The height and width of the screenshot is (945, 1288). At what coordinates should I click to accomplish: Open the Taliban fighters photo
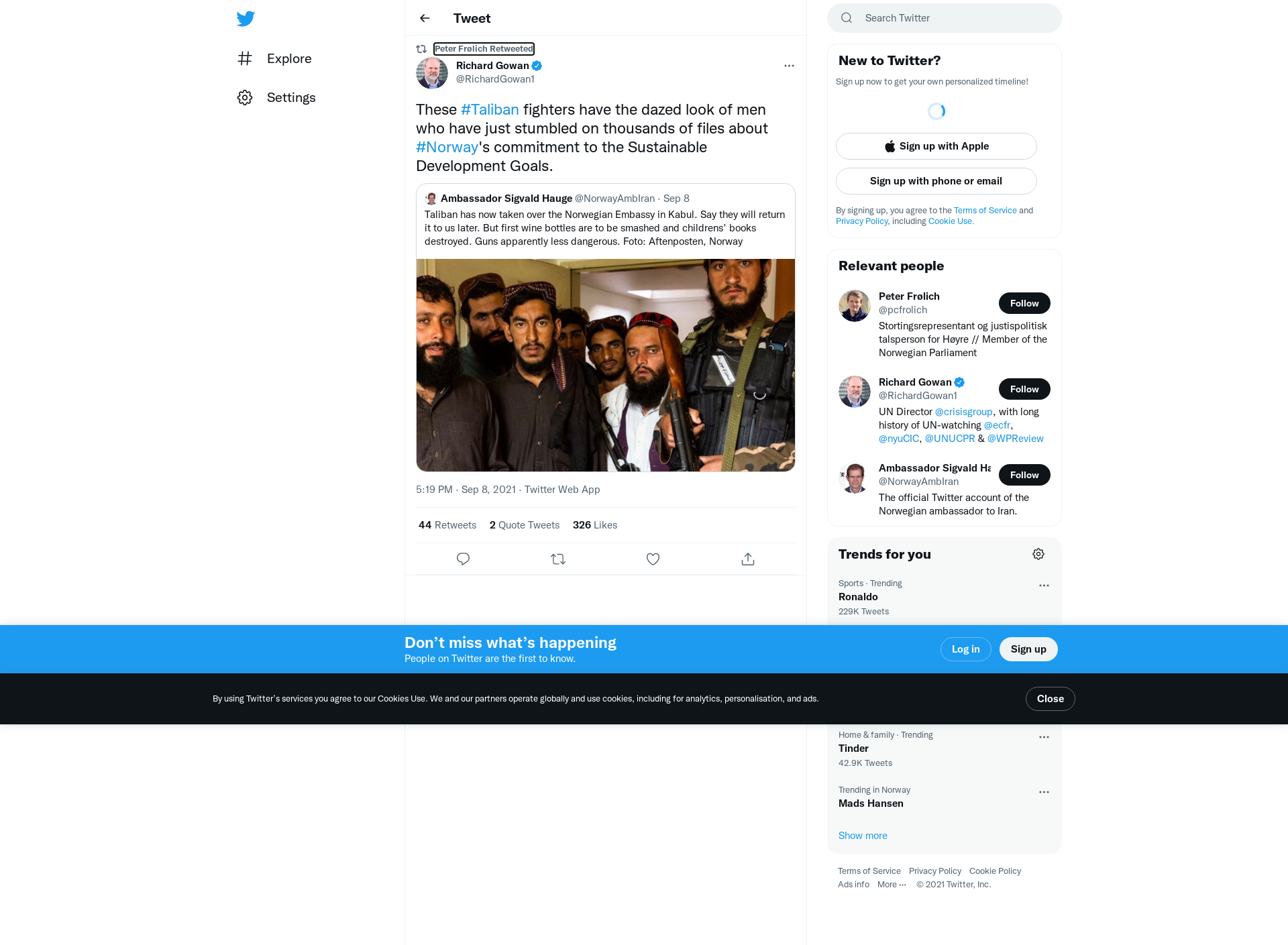[606, 365]
